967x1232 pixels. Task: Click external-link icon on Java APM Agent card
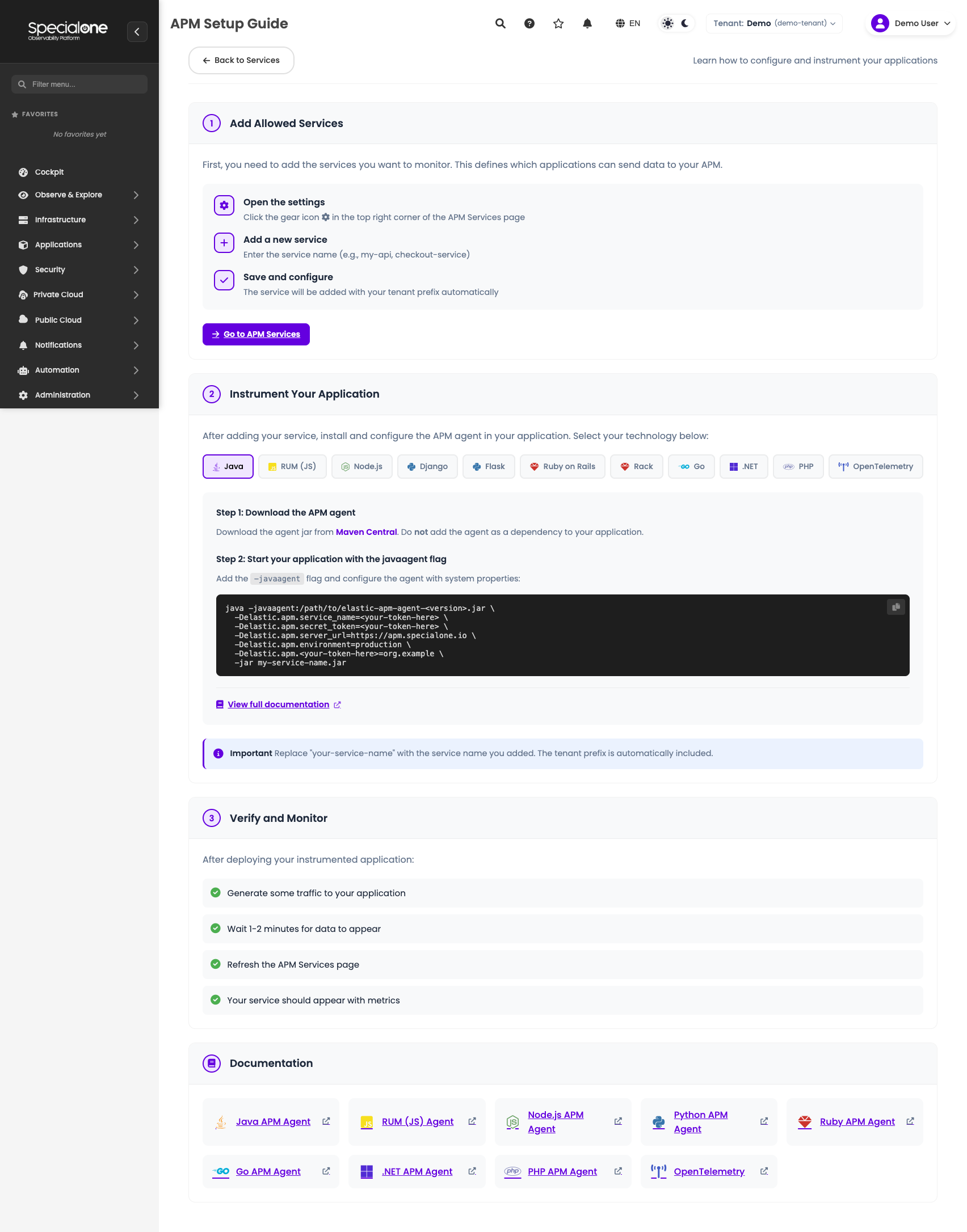point(326,1121)
